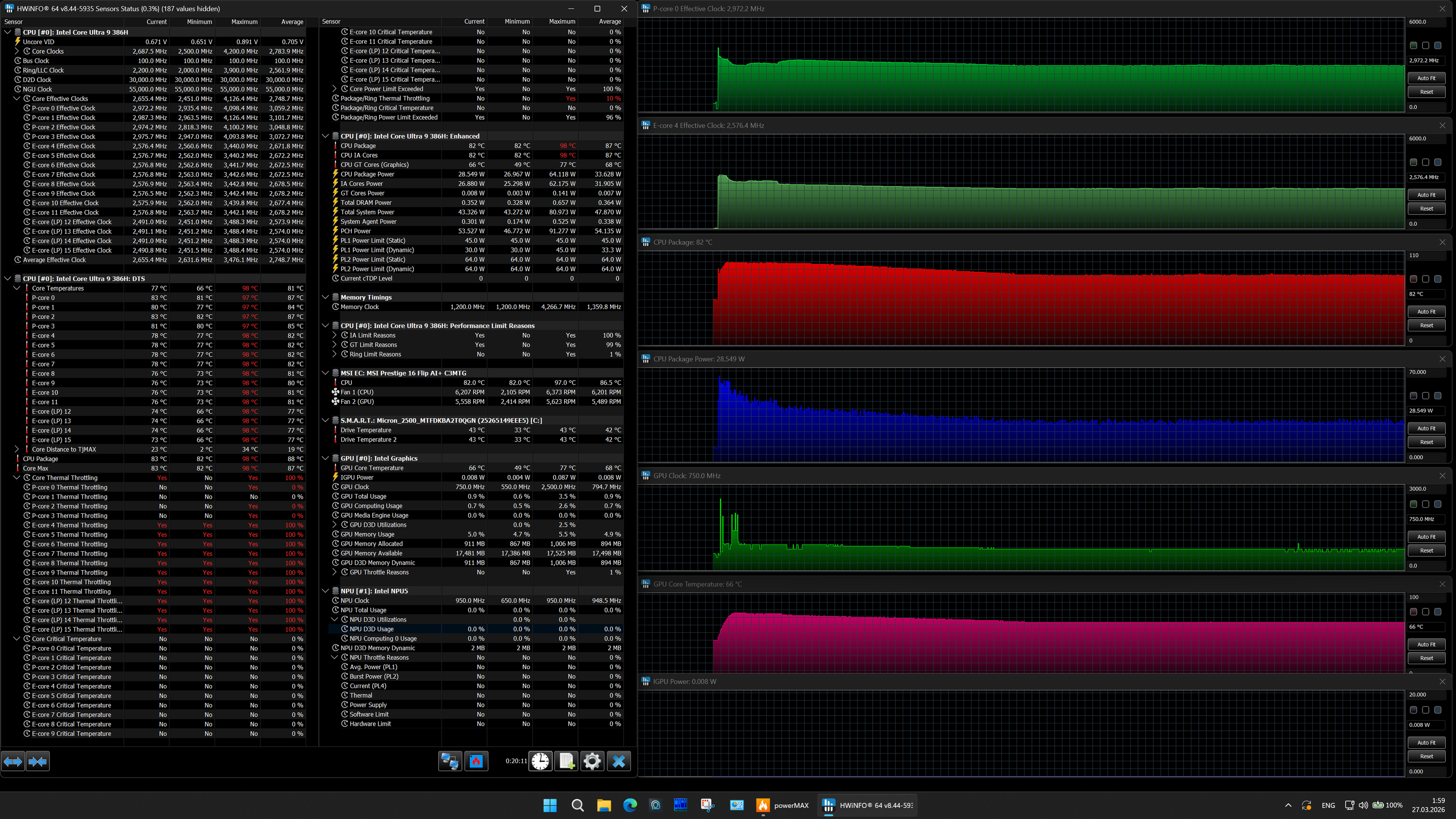Screen dimensions: 1456x819
Task: Click the expand columns arrows icon
Action: pyautogui.click(x=13, y=761)
